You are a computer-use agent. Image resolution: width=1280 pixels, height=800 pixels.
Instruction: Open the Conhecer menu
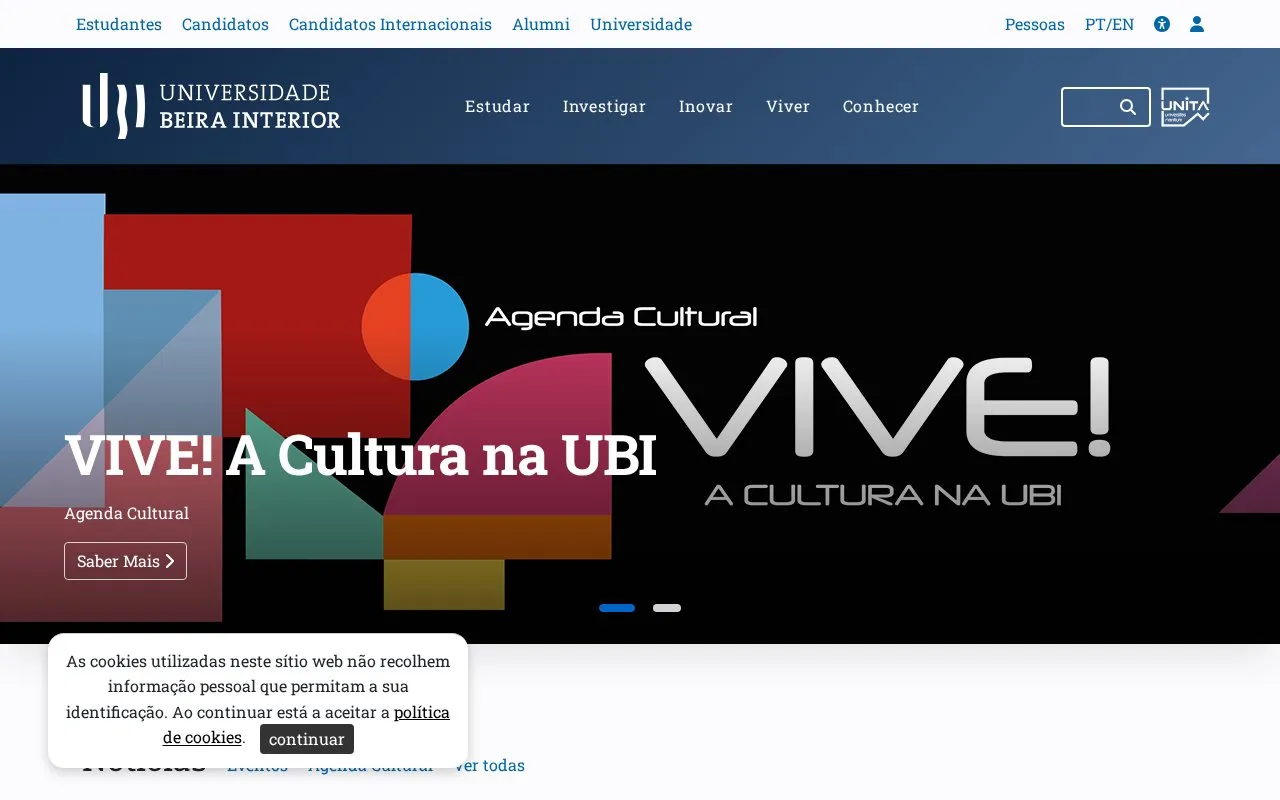(881, 106)
